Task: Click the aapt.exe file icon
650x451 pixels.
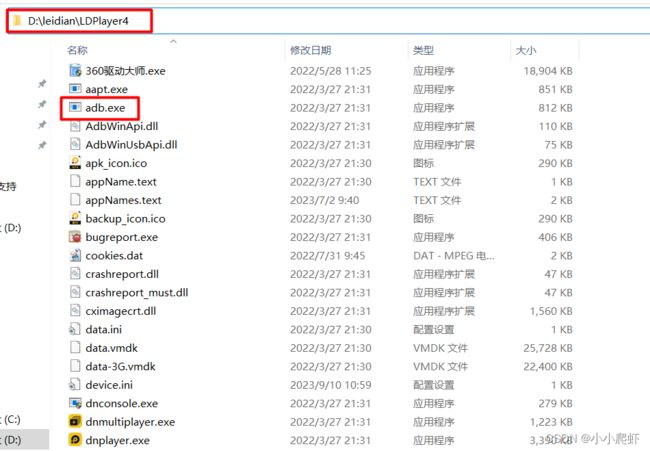Action: [x=75, y=89]
